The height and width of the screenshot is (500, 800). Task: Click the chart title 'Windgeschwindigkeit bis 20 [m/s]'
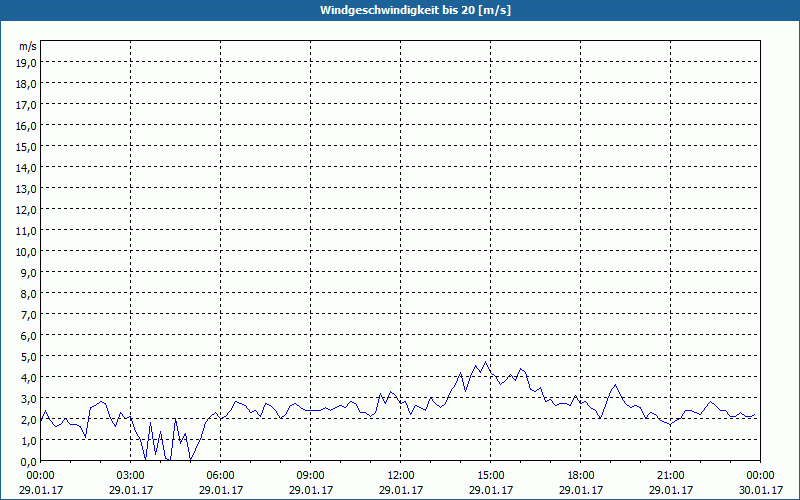pyautogui.click(x=415, y=10)
